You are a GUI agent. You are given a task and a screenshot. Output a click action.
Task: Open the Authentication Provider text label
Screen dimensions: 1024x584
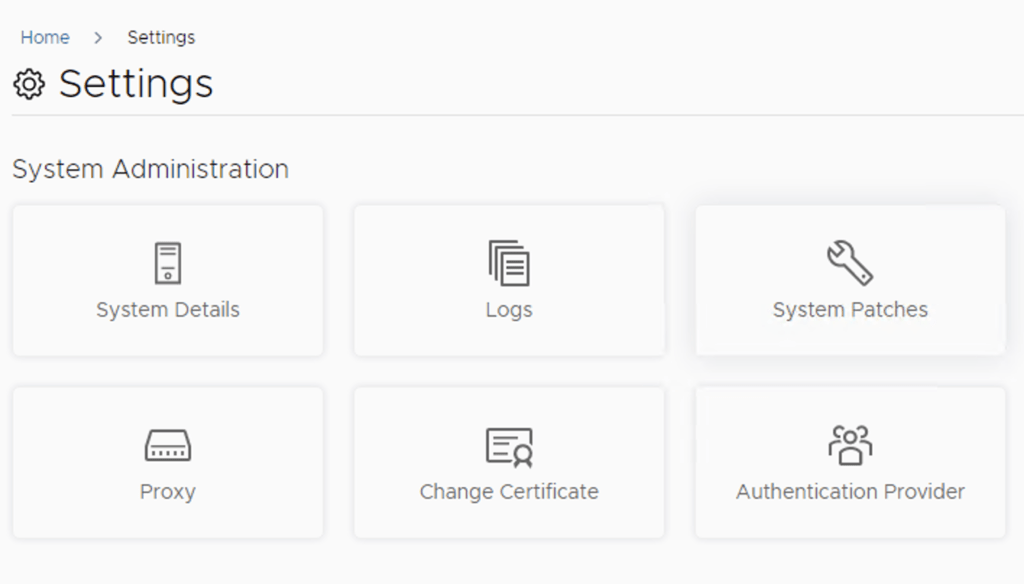(x=850, y=492)
